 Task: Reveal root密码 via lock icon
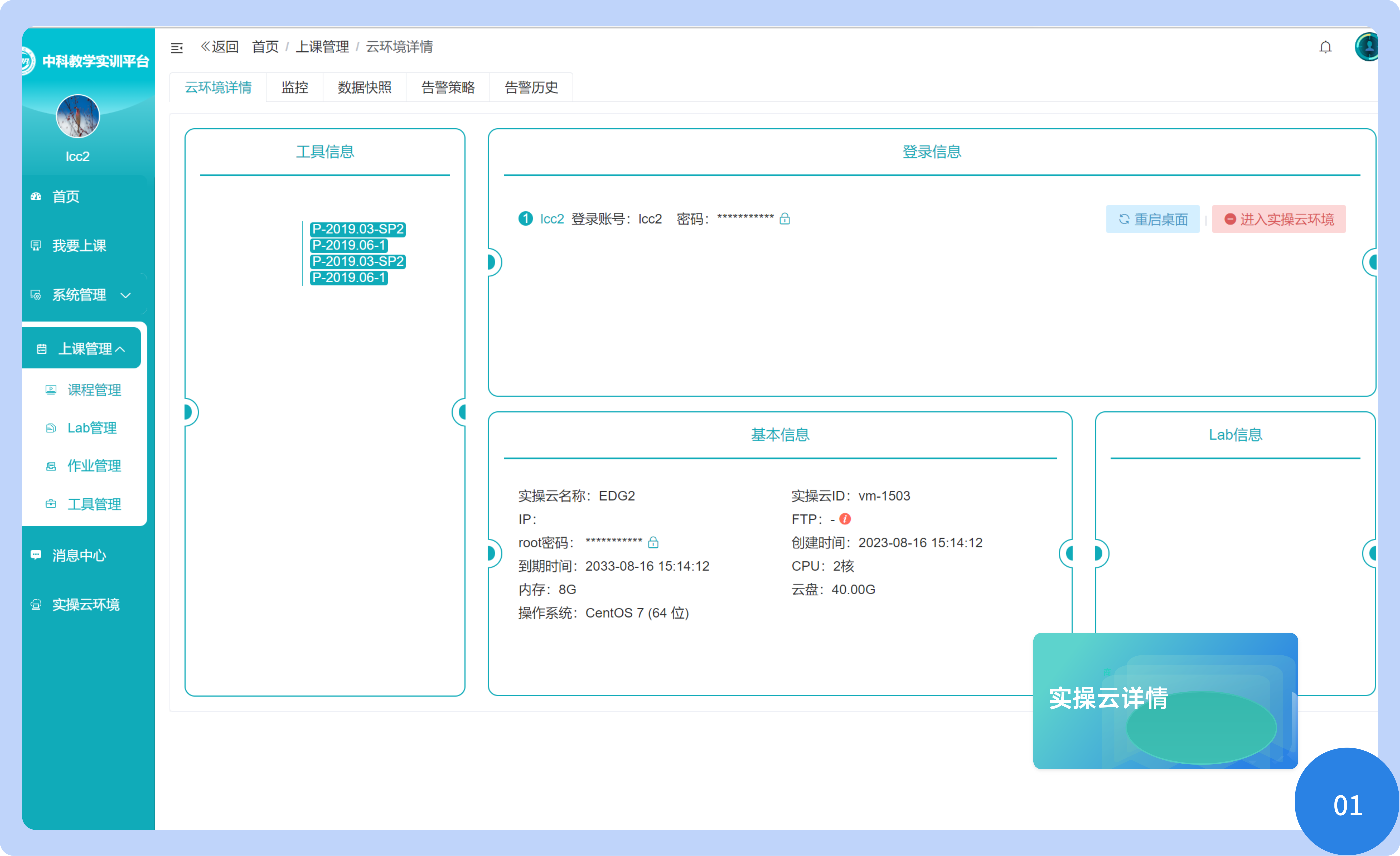(x=653, y=542)
